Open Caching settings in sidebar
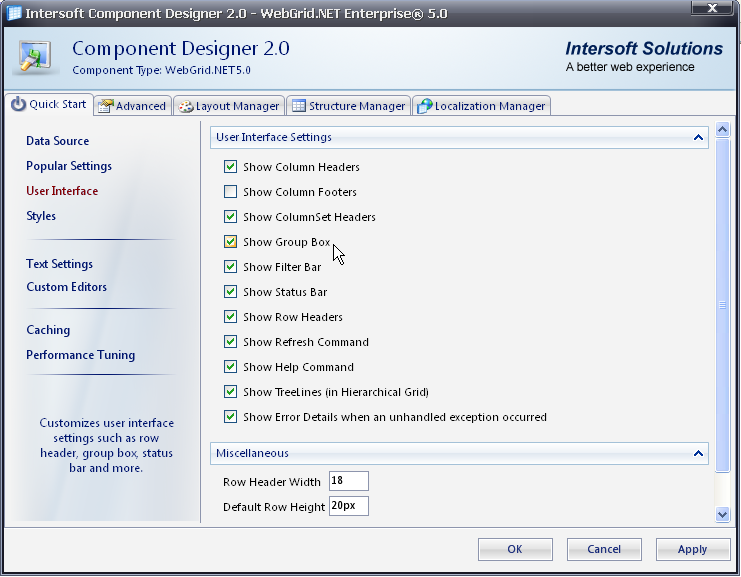 pyautogui.click(x=48, y=330)
